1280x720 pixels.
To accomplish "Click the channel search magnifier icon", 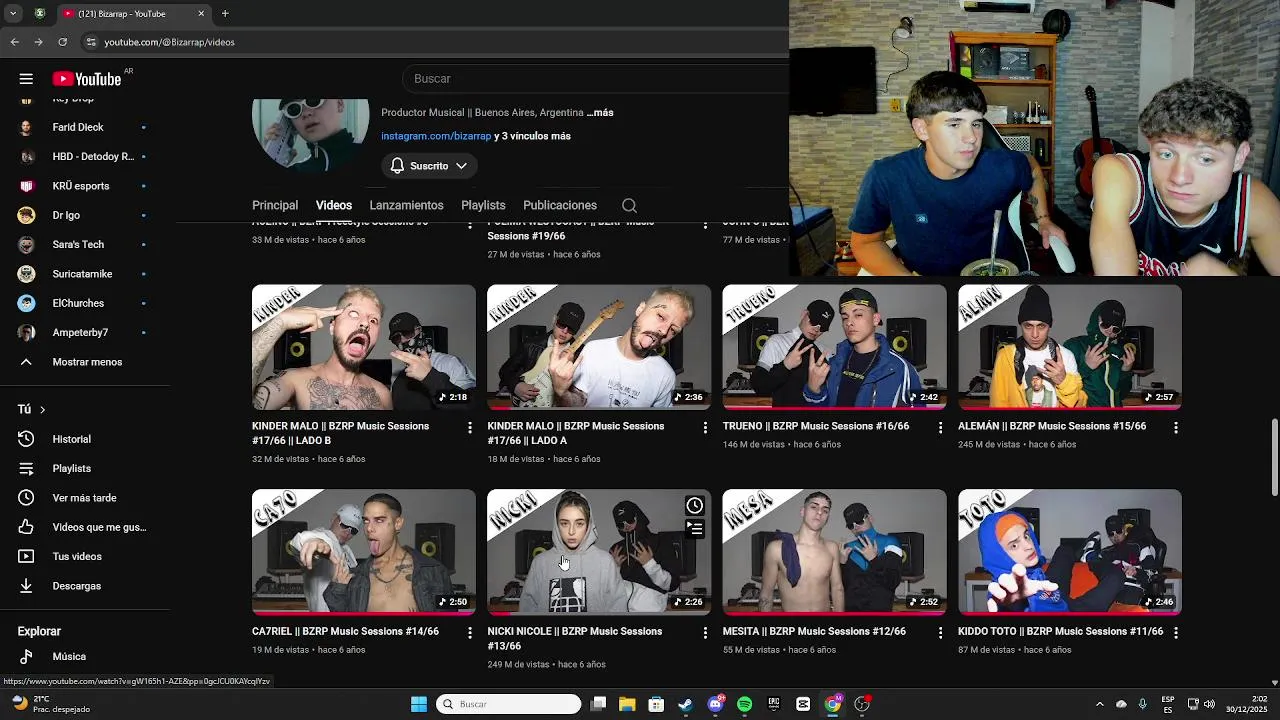I will coord(629,205).
